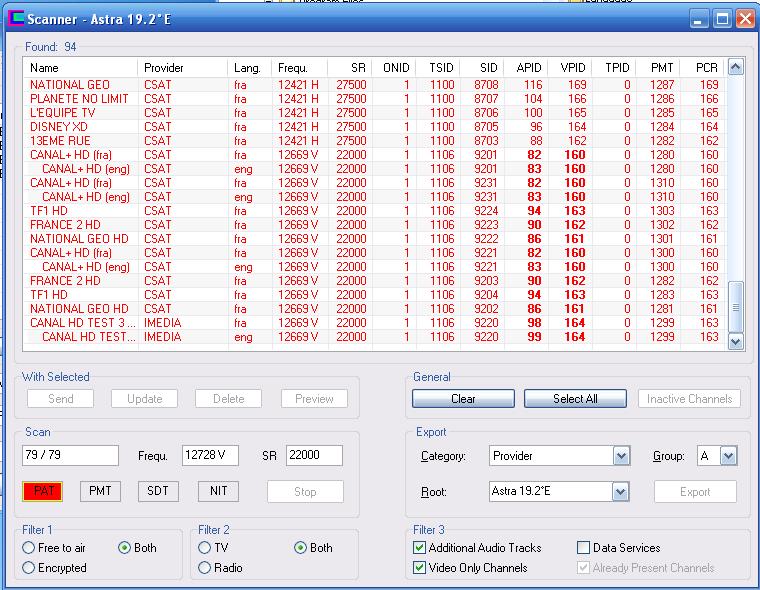Select the NATIONAL GEO channel row

point(374,85)
